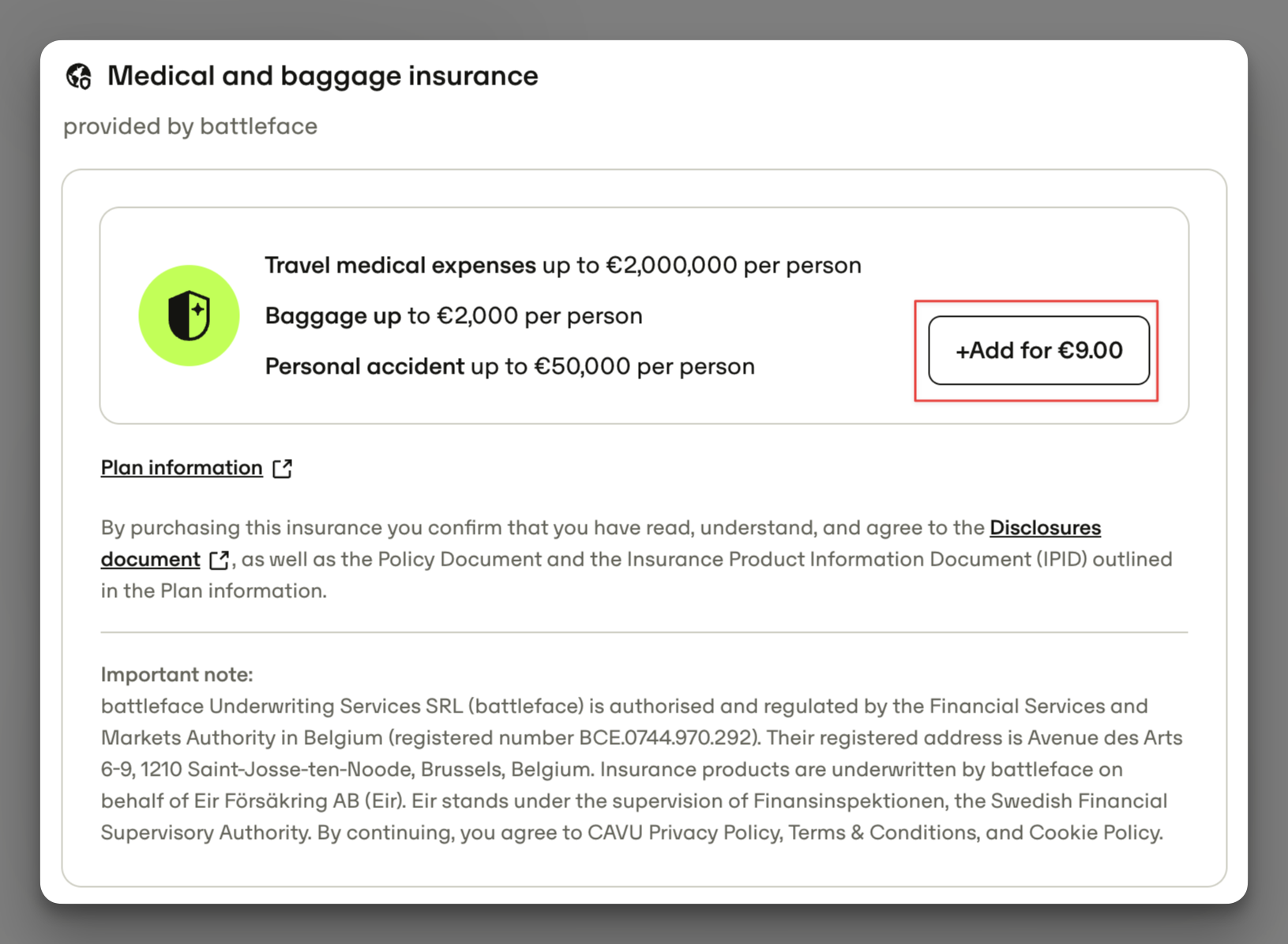Image resolution: width=1288 pixels, height=944 pixels.
Task: Click external-link icon next to Plan information
Action: tap(282, 468)
